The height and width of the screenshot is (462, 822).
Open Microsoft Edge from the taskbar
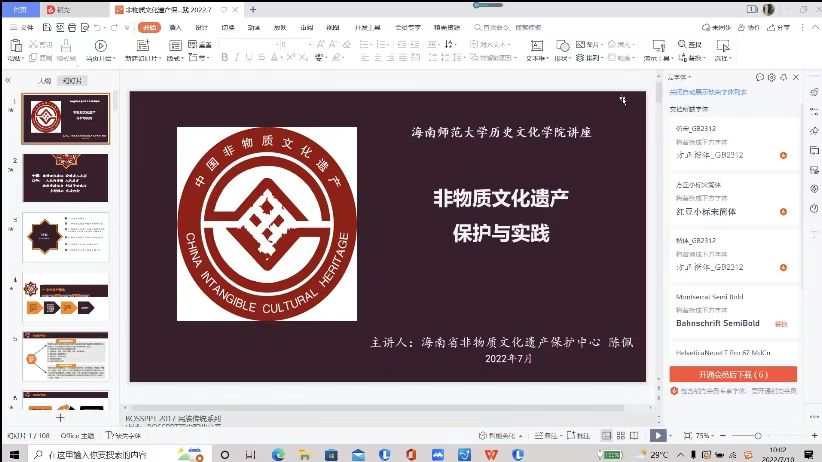click(278, 454)
